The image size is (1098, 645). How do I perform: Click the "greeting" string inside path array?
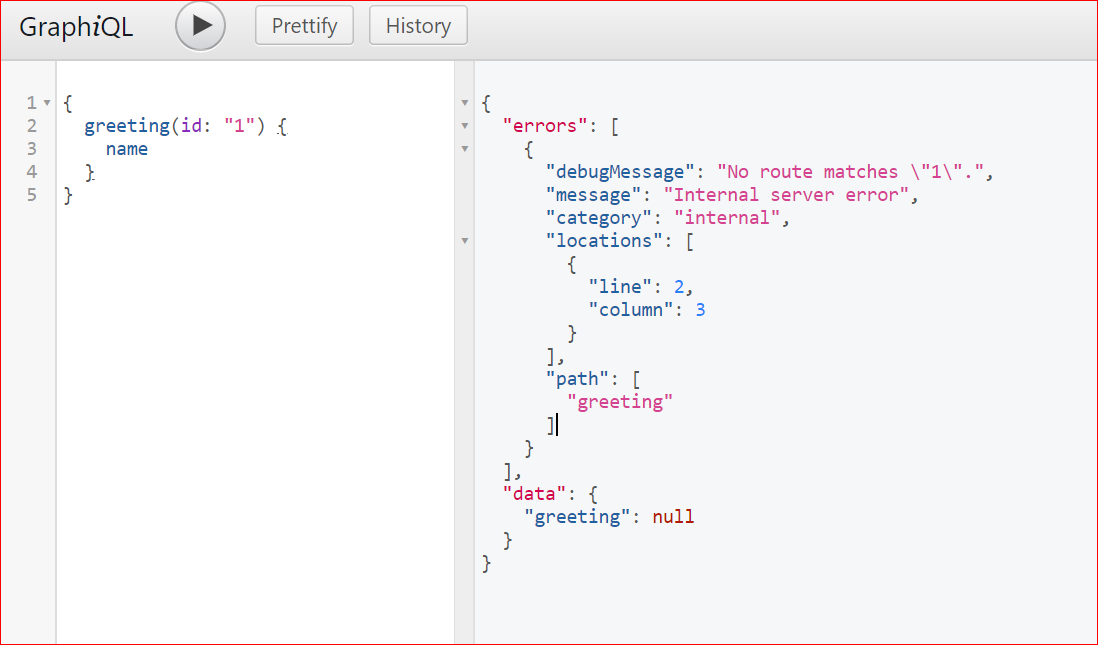click(x=620, y=402)
